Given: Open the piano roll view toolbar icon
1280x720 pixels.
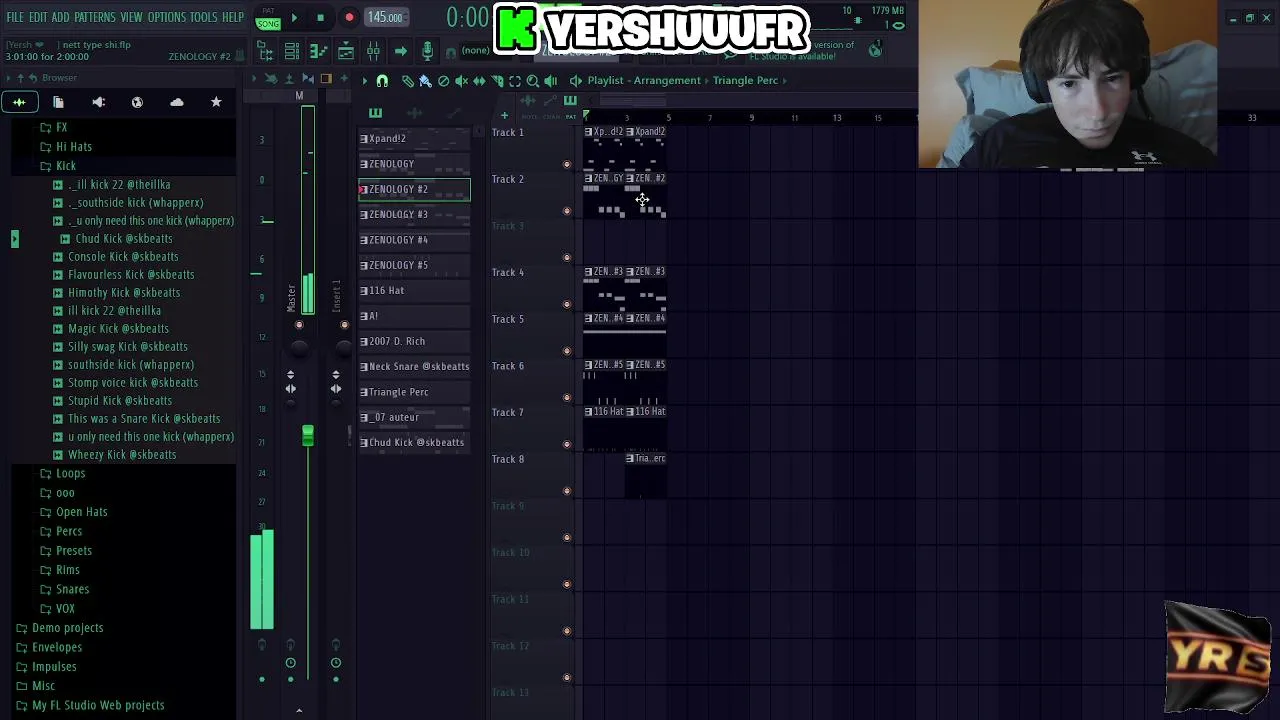Looking at the screenshot, I should coord(318,51).
